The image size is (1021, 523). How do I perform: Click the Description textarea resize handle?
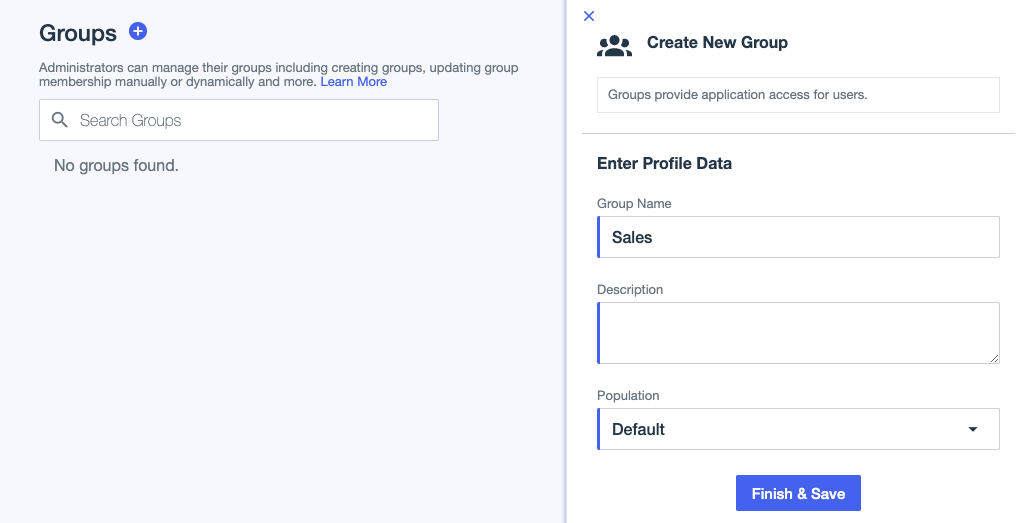pos(994,358)
